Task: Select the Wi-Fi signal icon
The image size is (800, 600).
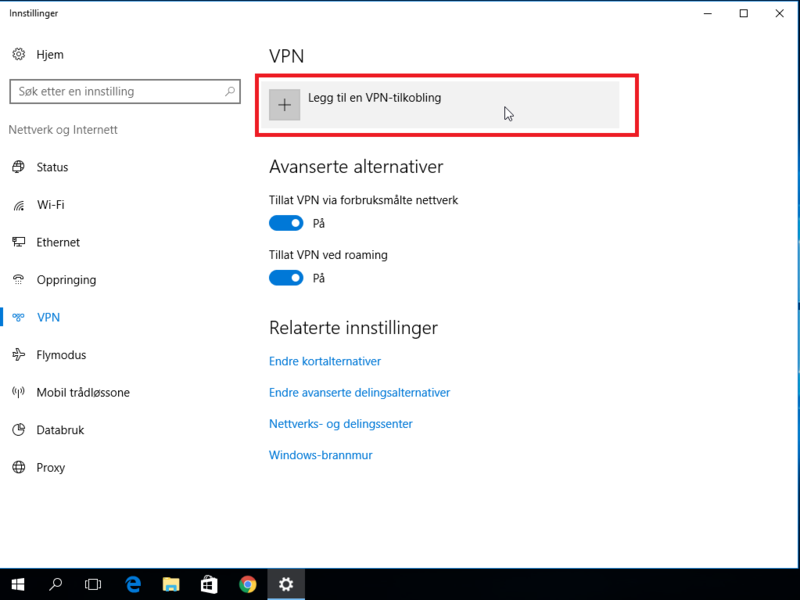Action: pos(18,205)
